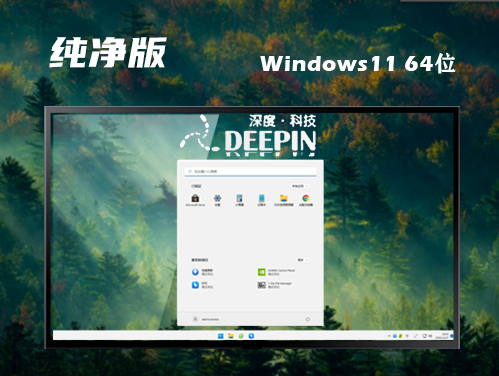
Task: Open the All apps button
Action: [300, 186]
